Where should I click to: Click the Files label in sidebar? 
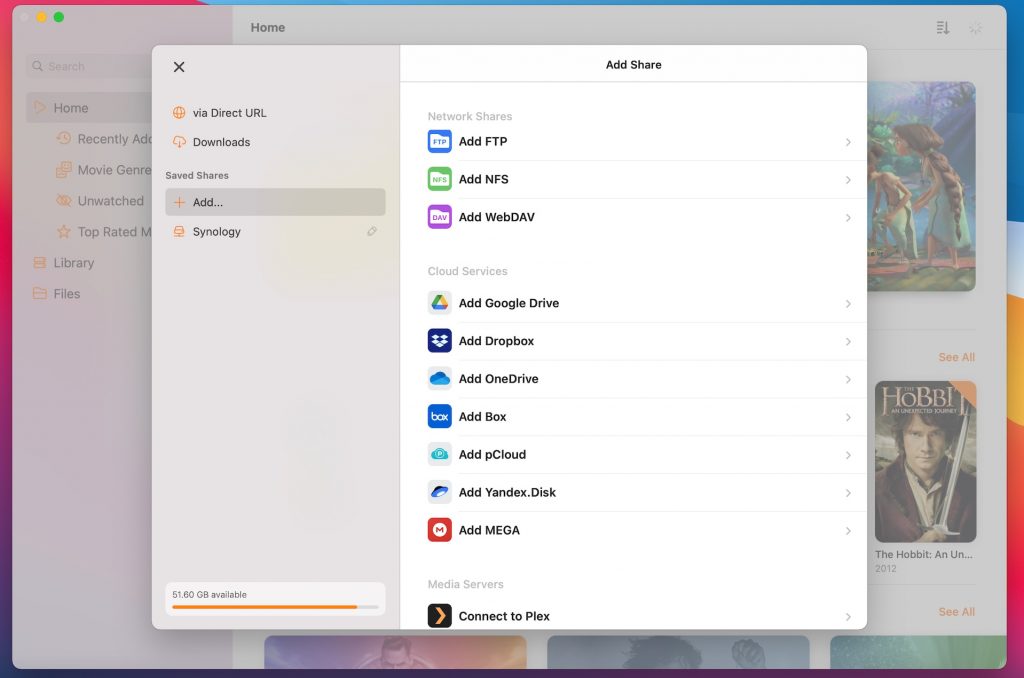pos(67,293)
